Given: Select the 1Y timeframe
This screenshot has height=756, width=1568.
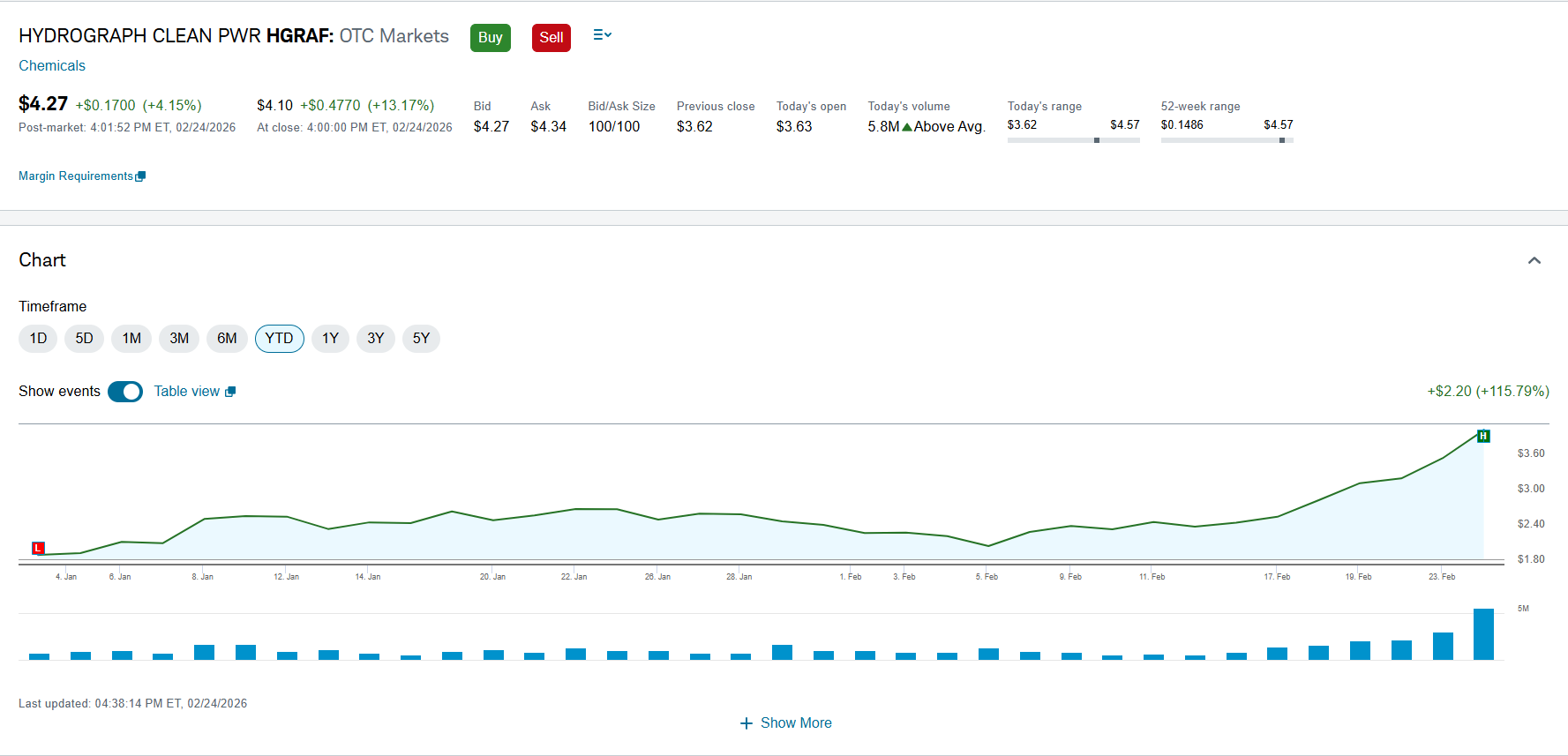Looking at the screenshot, I should pyautogui.click(x=330, y=339).
